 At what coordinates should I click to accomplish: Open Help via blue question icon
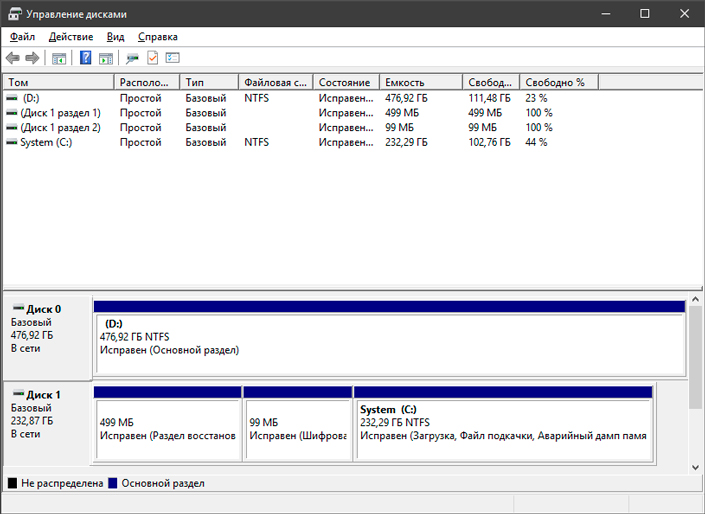point(85,58)
